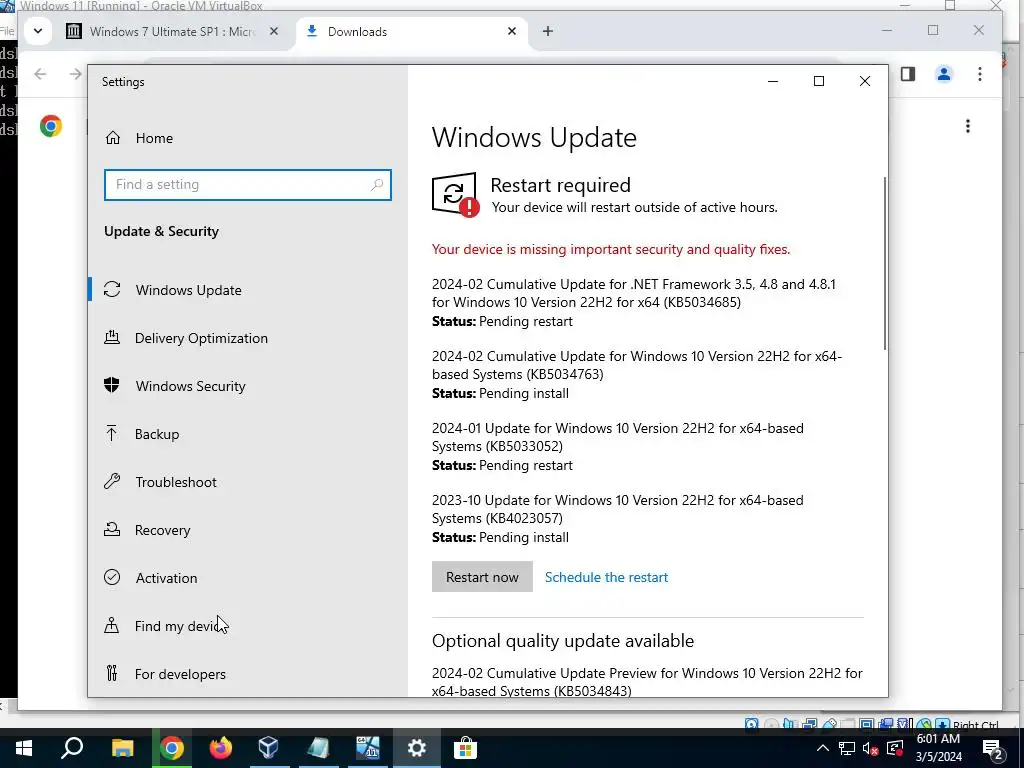
Task: Open Recovery settings
Action: point(162,530)
